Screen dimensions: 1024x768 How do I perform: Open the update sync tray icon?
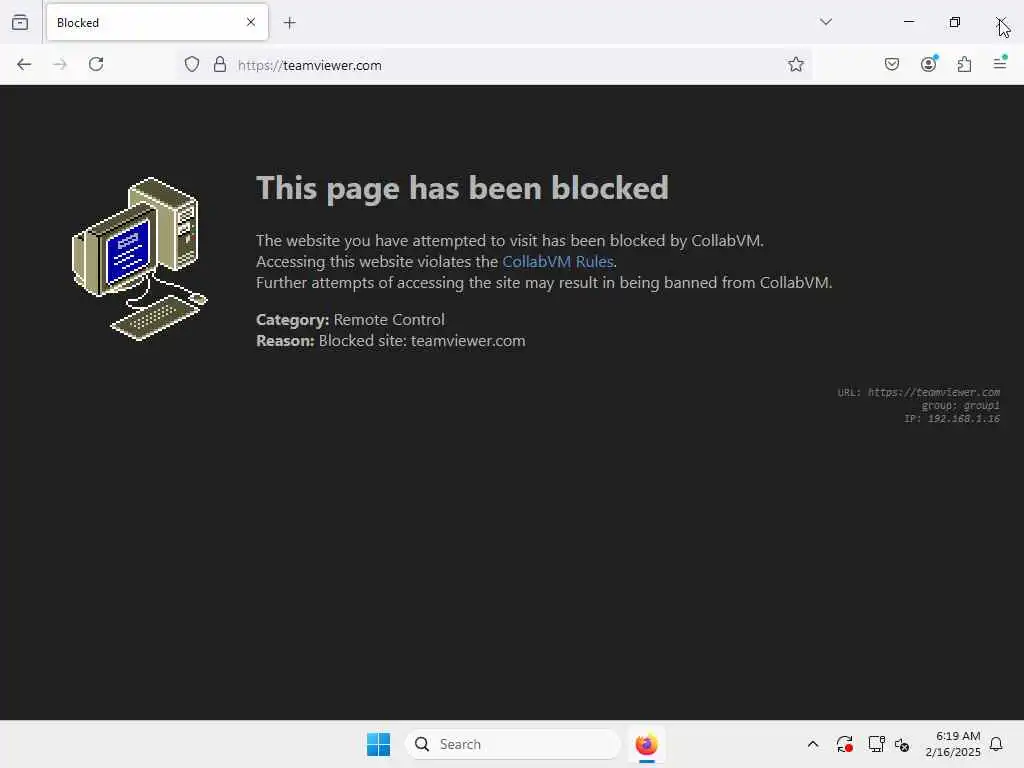(844, 744)
